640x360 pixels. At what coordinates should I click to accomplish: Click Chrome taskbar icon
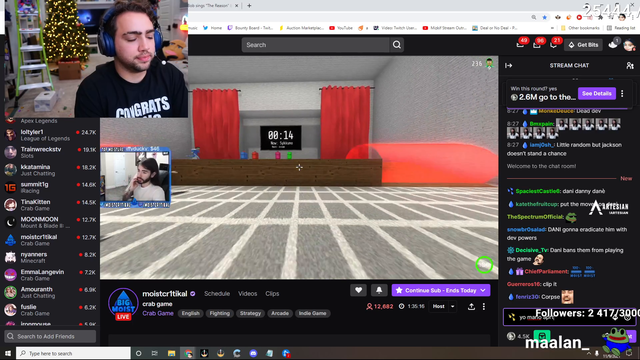[x=188, y=353]
